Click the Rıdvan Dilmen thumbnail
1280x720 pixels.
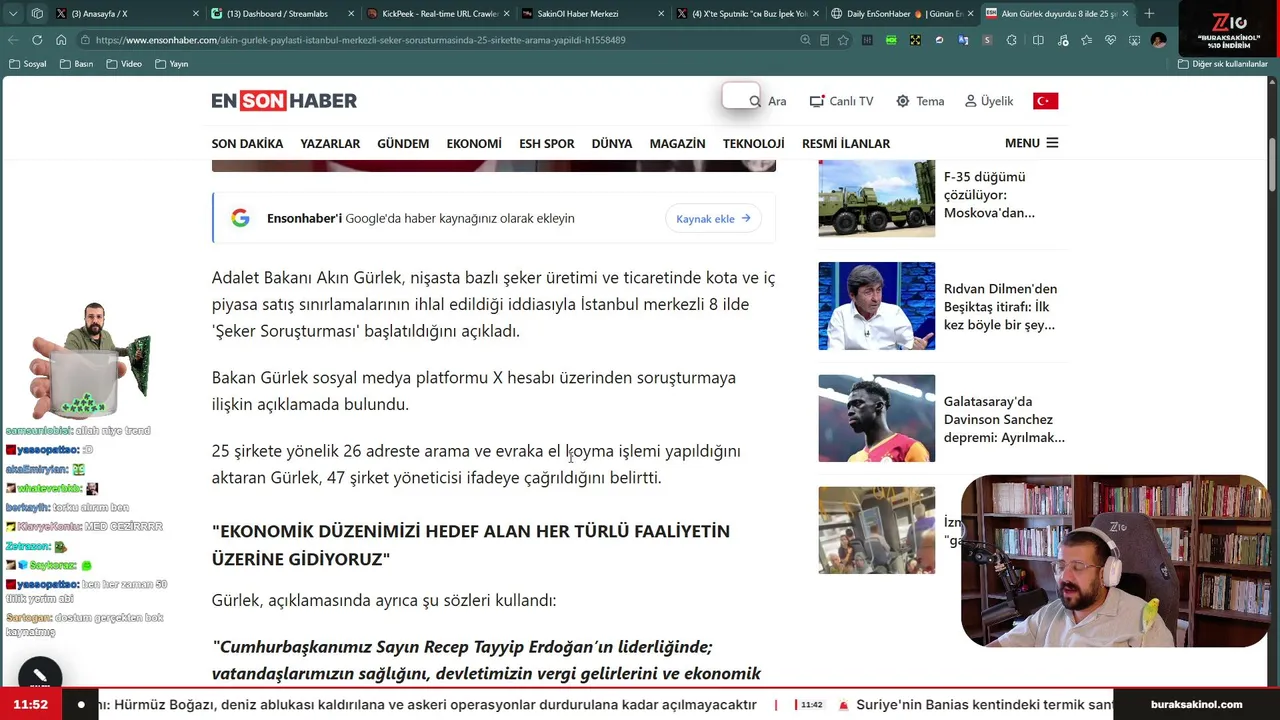point(876,306)
